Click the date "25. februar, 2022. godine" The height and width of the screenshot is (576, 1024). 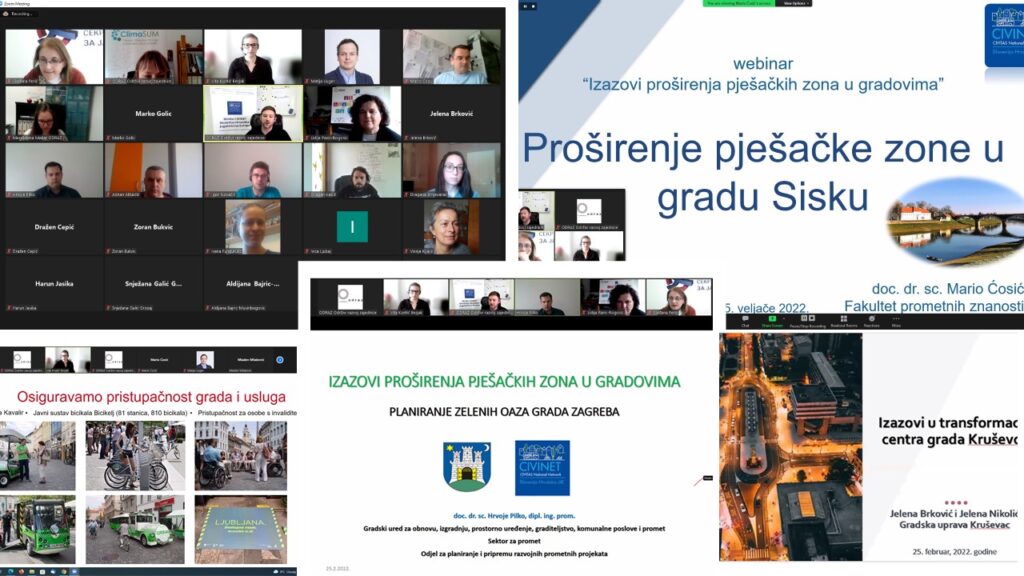pos(954,552)
